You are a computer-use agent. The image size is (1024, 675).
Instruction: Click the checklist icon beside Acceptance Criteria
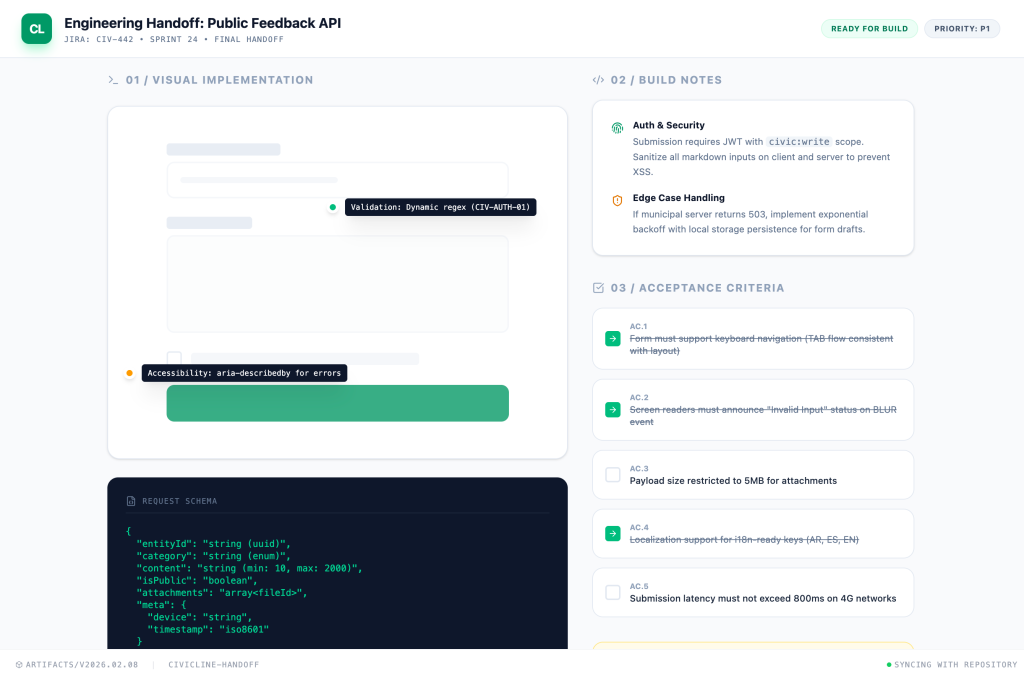598,288
